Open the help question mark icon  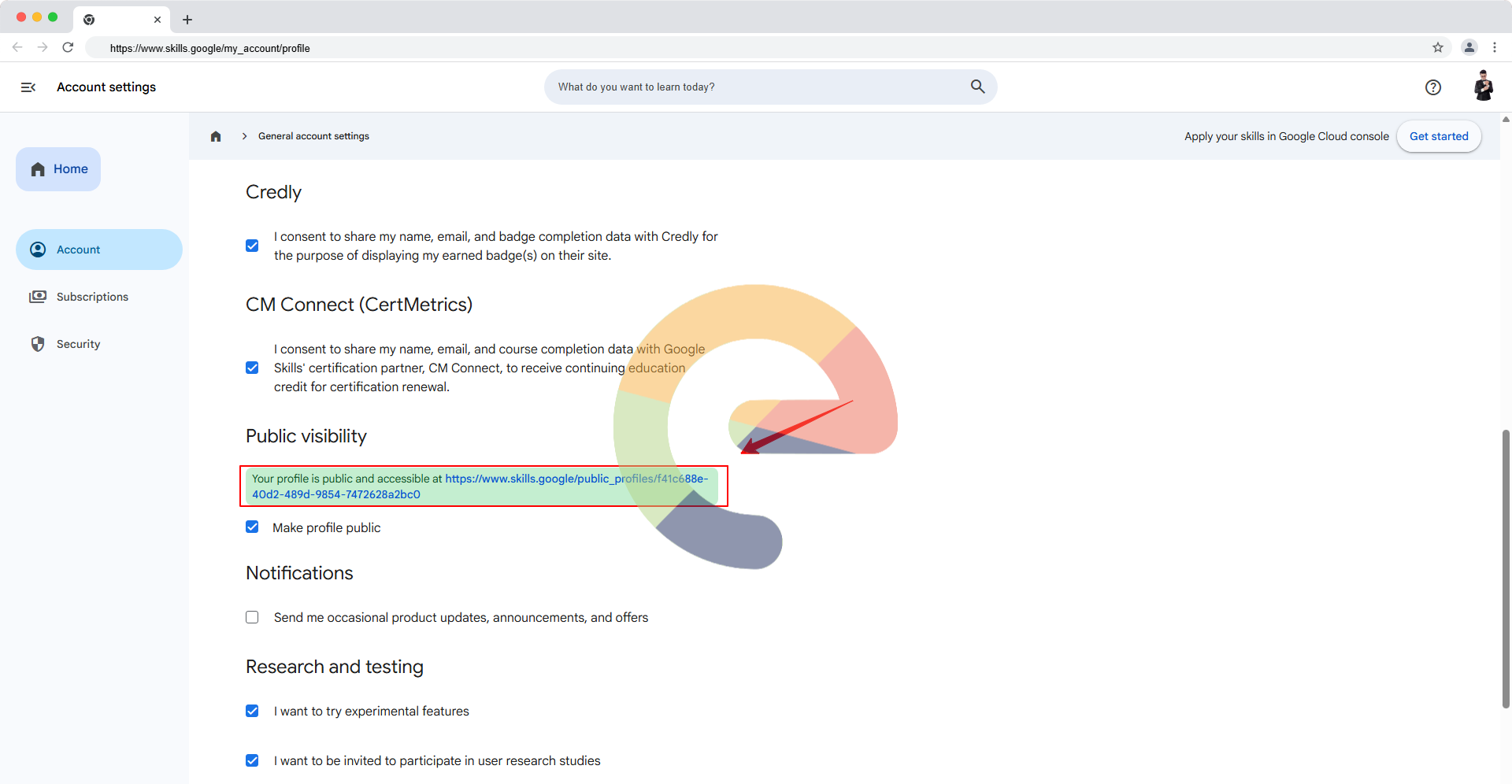tap(1433, 87)
